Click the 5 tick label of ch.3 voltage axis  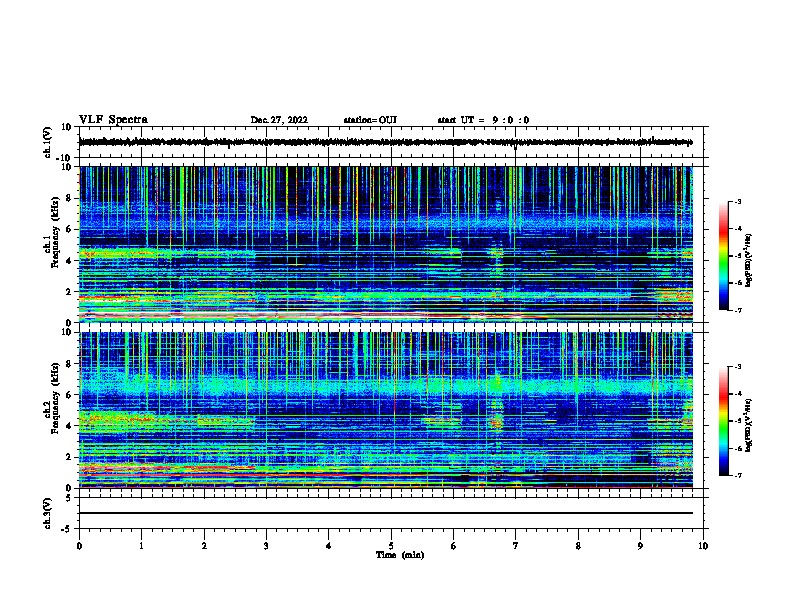69,498
